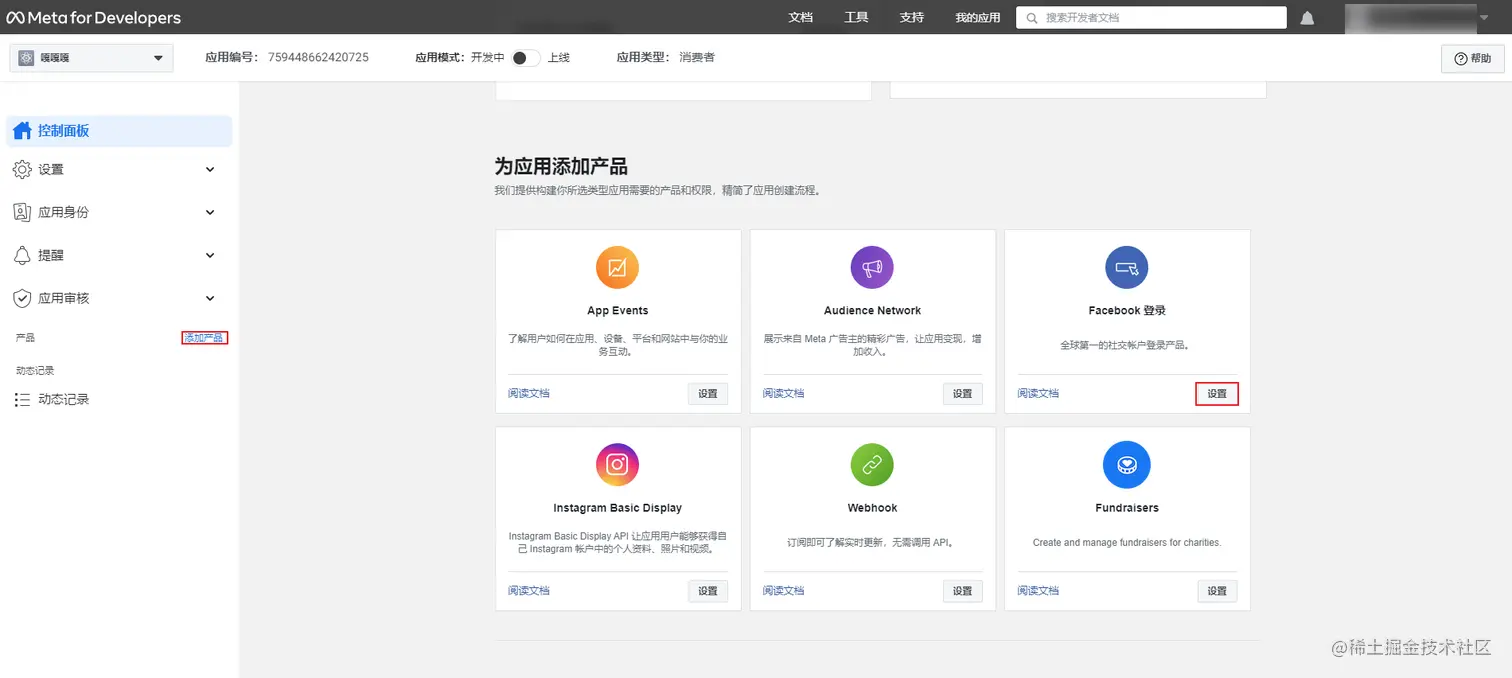Open 阅读文档 link for Webhook
The image size is (1512, 678).
(784, 591)
